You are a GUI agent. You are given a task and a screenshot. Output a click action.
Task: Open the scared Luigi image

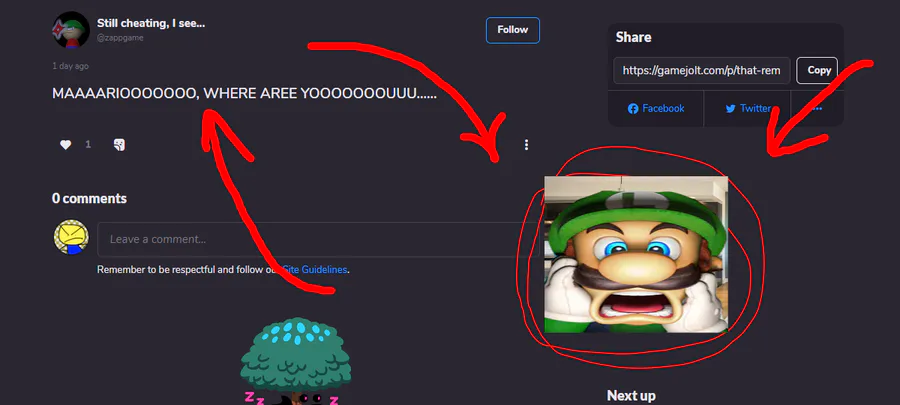(636, 254)
